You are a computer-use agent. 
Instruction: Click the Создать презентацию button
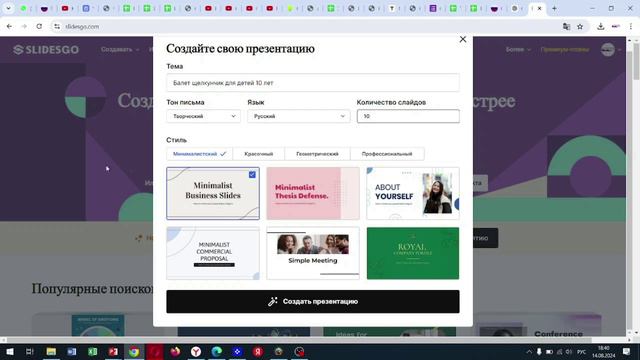[x=313, y=302]
